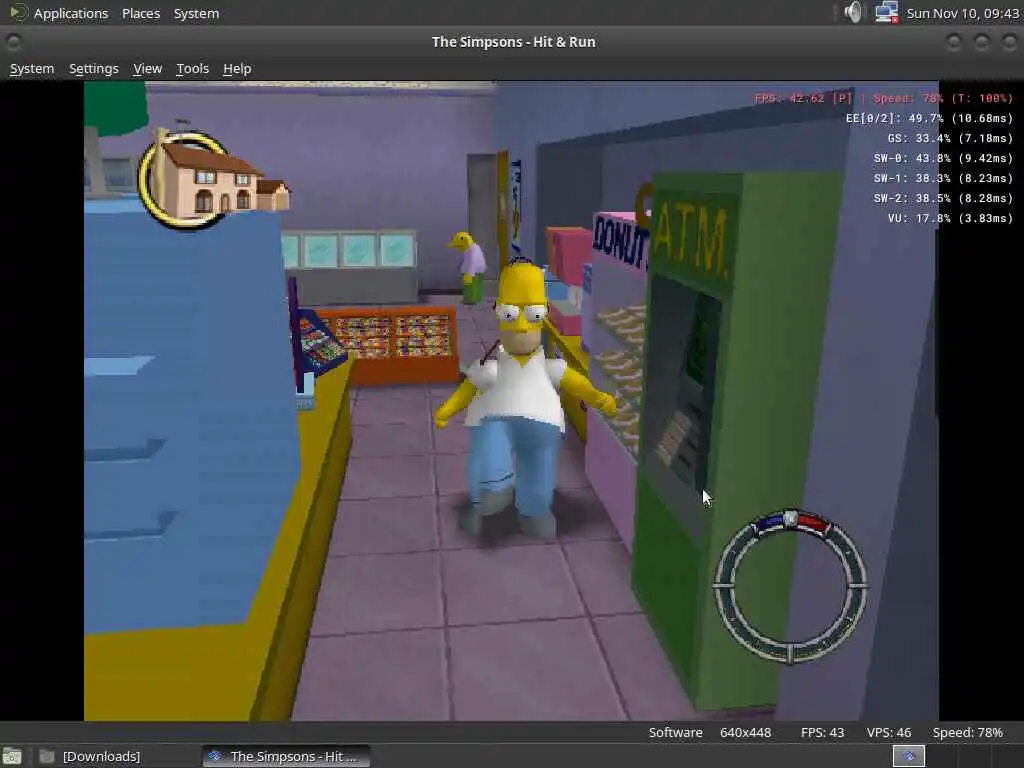The image size is (1024, 768).
Task: Click the window menu button in title bar
Action: [13, 42]
